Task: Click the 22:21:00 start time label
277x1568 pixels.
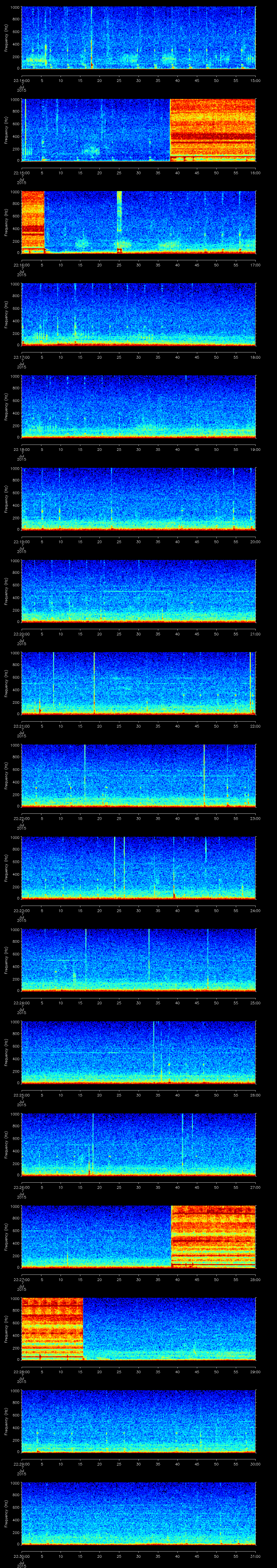Action: tap(22, 727)
